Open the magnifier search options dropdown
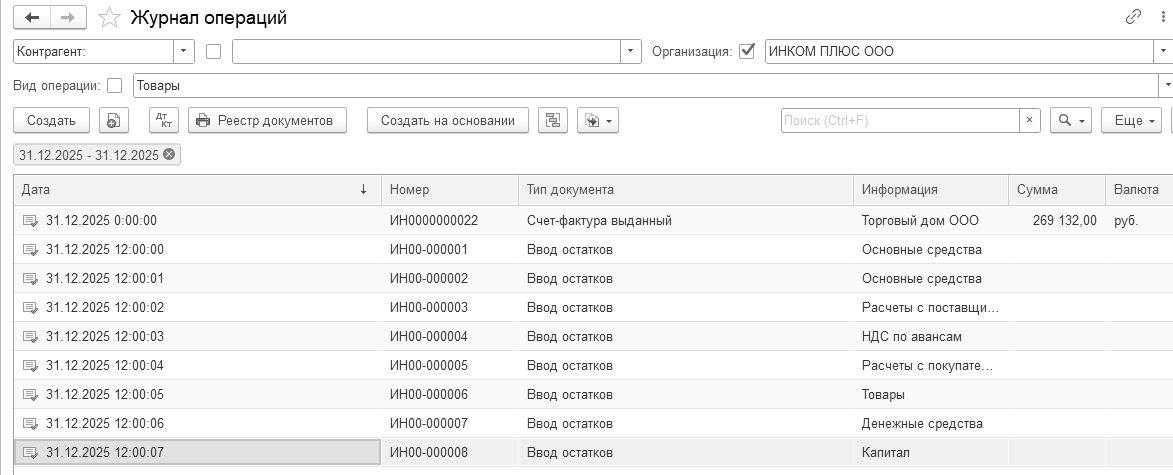Screen dimensions: 1173x475 point(1071,121)
